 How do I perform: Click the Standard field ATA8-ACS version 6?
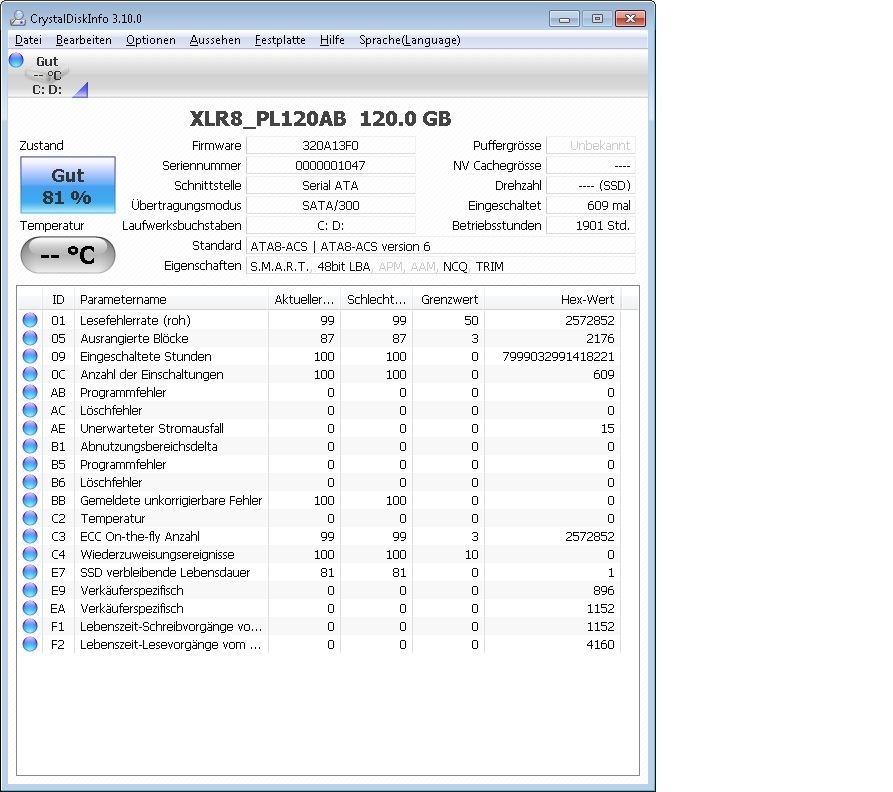pos(441,246)
